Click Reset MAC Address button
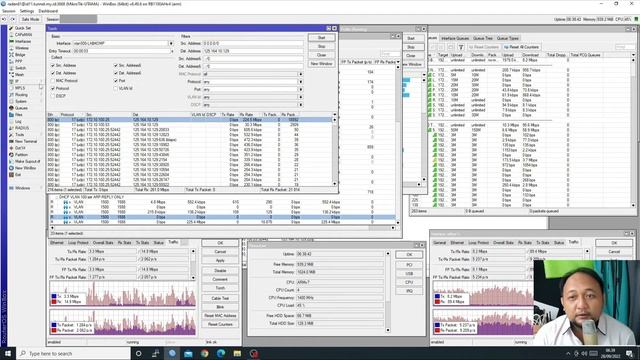 (x=220, y=316)
